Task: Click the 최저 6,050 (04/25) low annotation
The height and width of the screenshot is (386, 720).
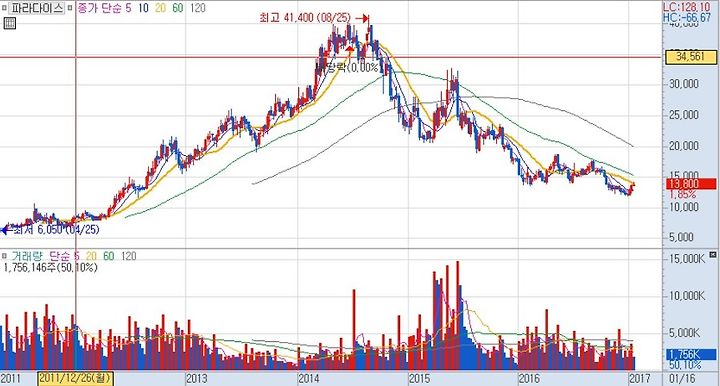Action: (x=56, y=229)
